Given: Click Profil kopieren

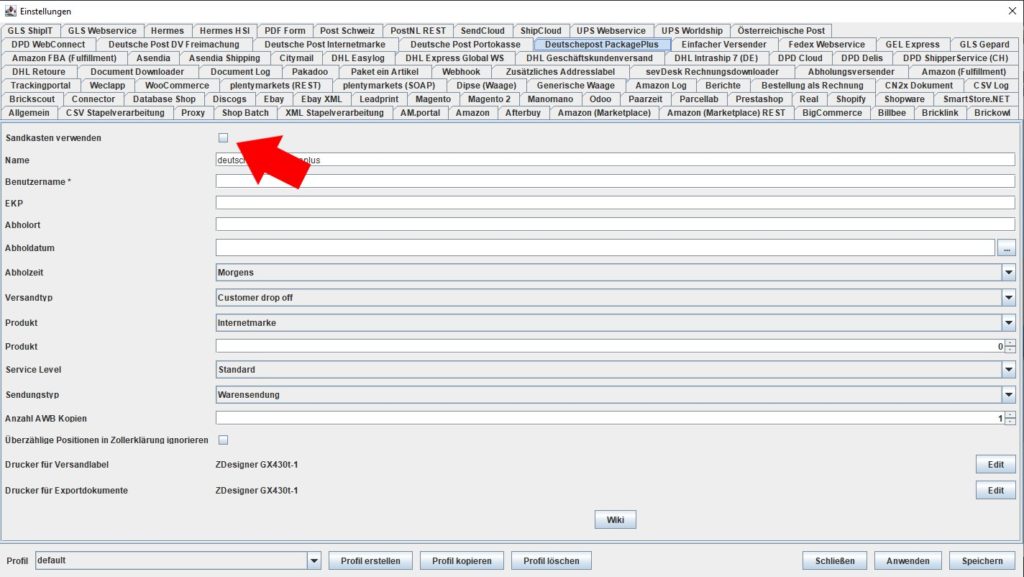Looking at the screenshot, I should pyautogui.click(x=462, y=561).
